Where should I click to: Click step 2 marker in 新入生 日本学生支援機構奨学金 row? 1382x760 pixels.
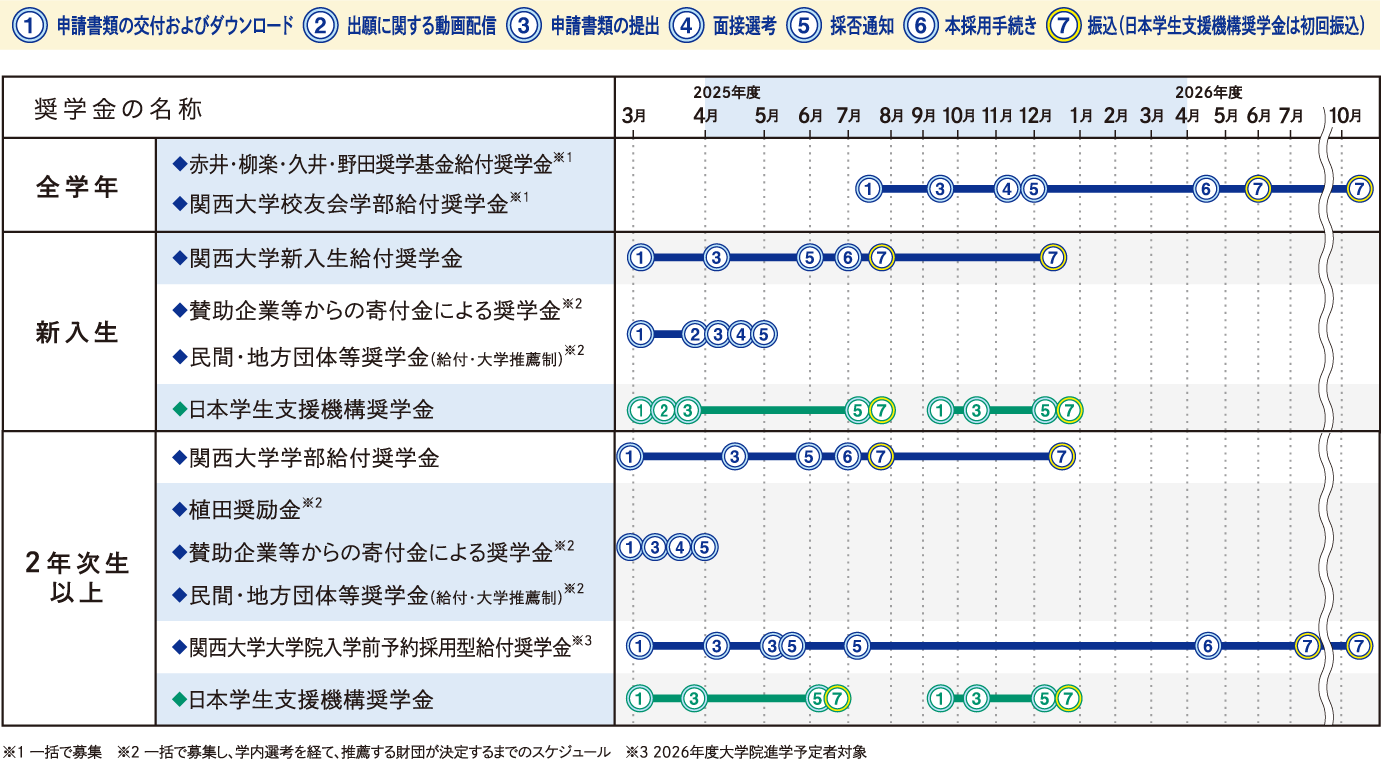[x=663, y=410]
